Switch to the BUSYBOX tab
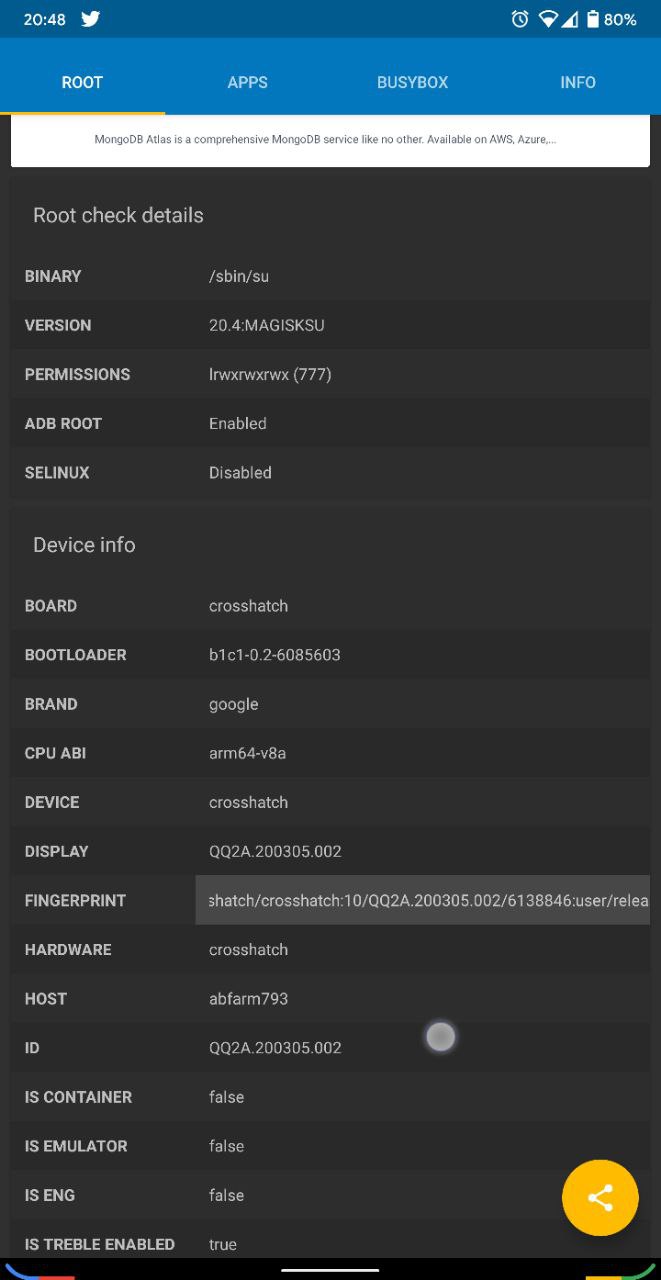This screenshot has width=661, height=1280. click(412, 82)
